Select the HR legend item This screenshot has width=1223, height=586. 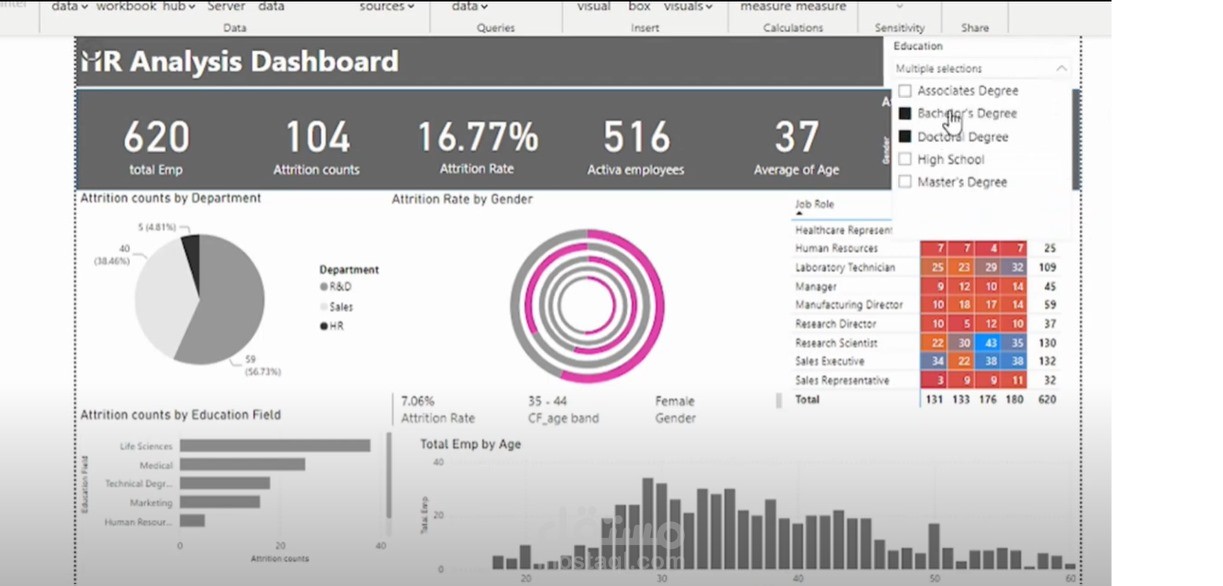(x=331, y=326)
